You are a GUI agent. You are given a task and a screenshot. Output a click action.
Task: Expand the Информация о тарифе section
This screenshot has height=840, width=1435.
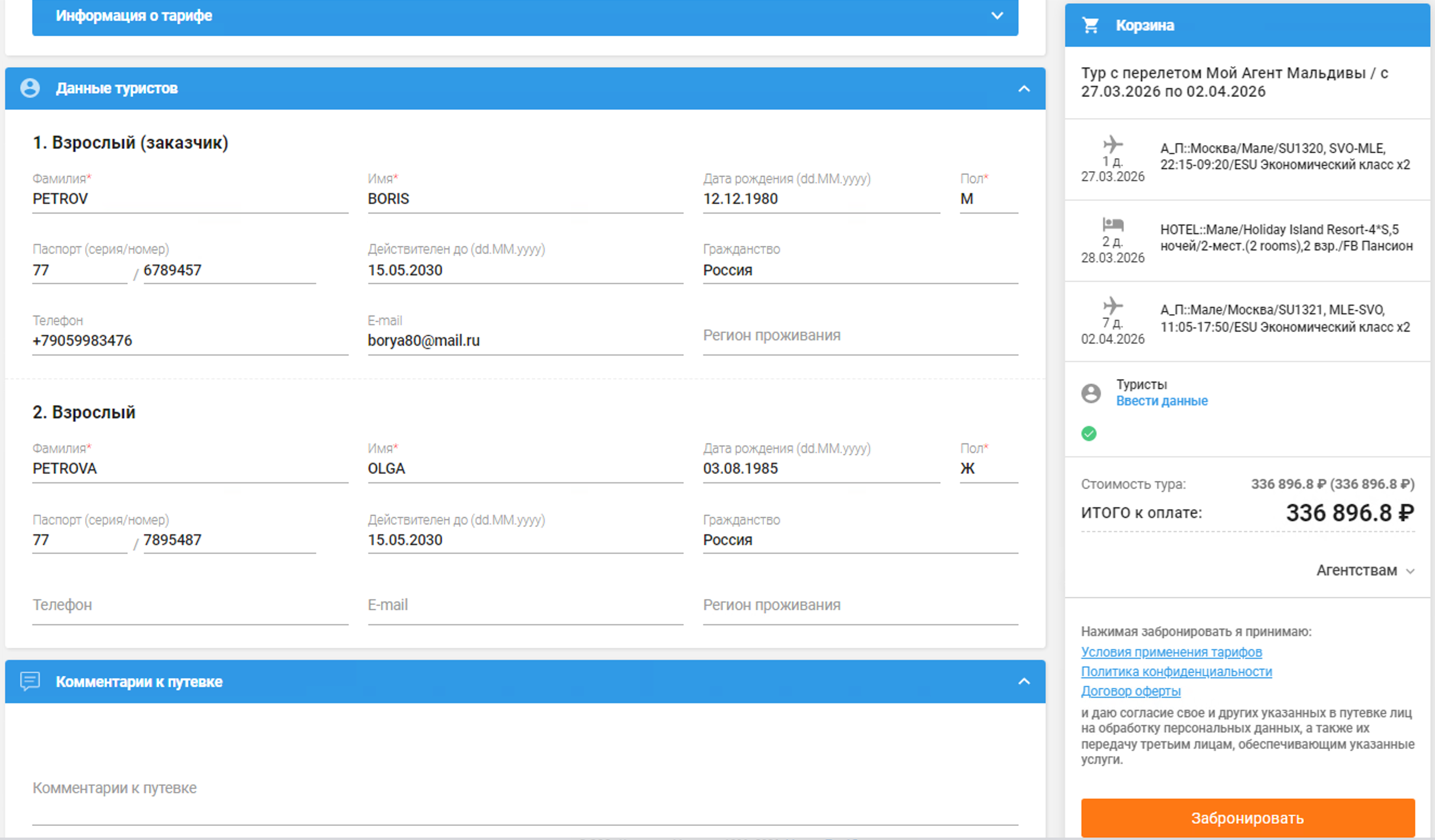coord(996,16)
